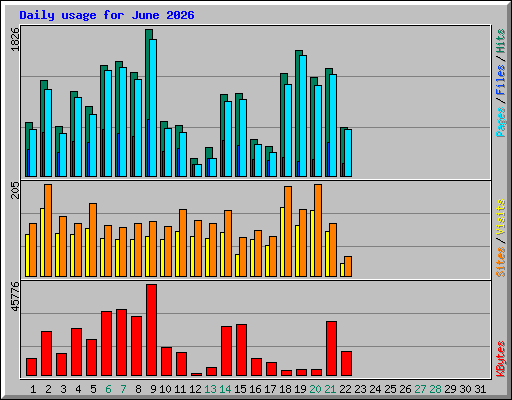Click the KBytes legend label
The height and width of the screenshot is (400, 512).
(x=501, y=359)
